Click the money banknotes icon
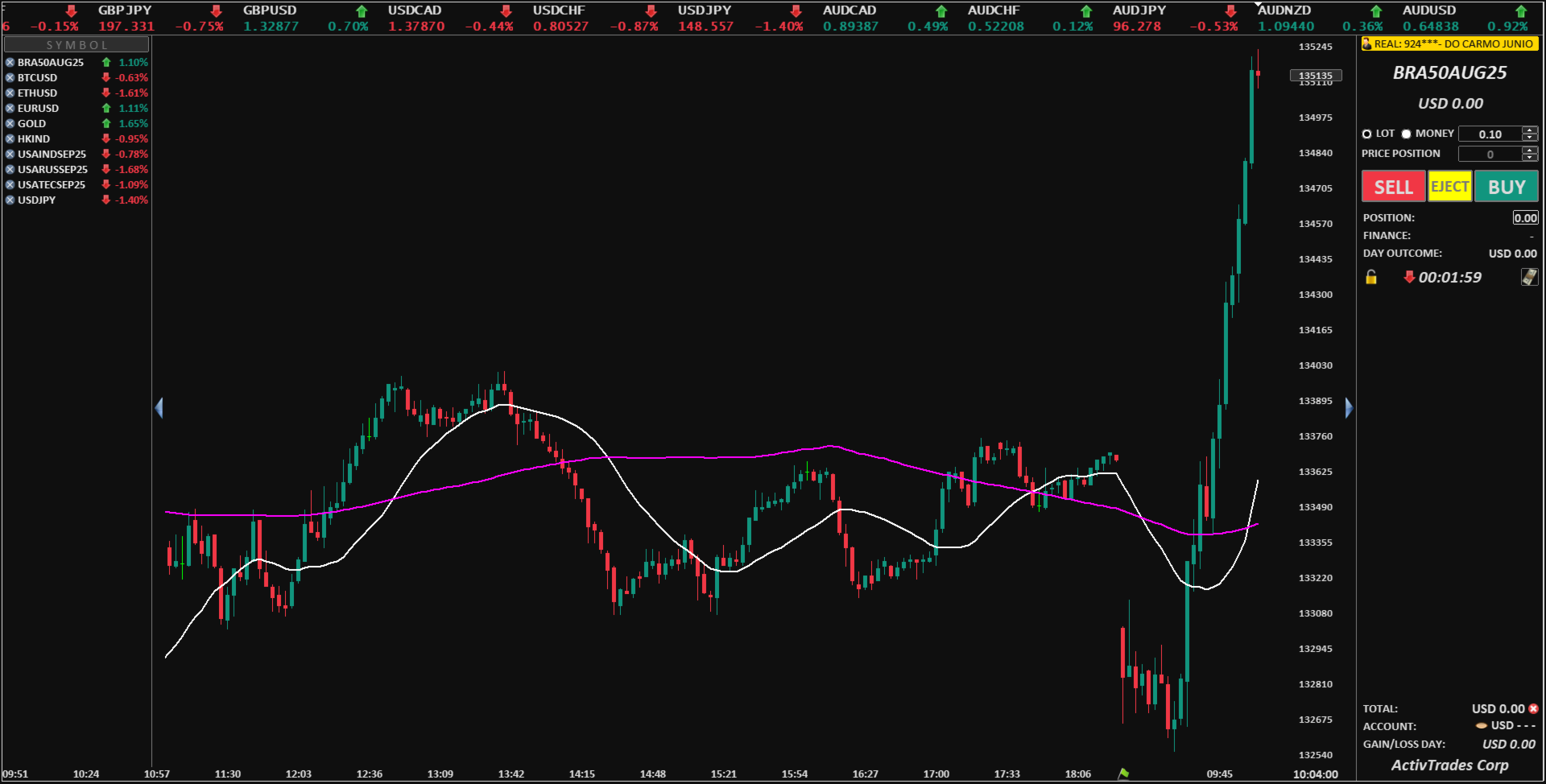The width and height of the screenshot is (1546, 784). point(1529,277)
